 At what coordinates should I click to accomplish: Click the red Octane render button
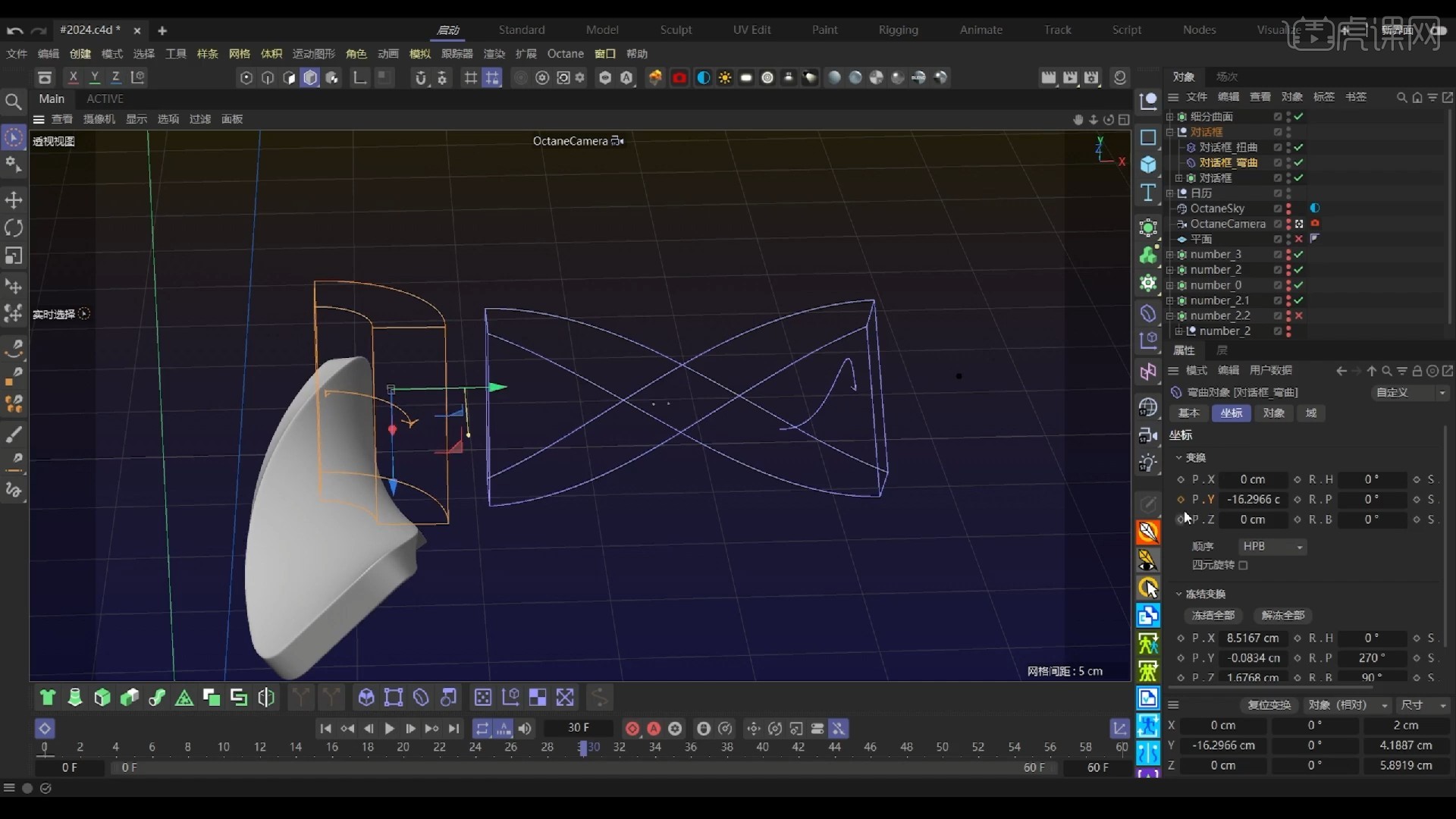click(679, 77)
